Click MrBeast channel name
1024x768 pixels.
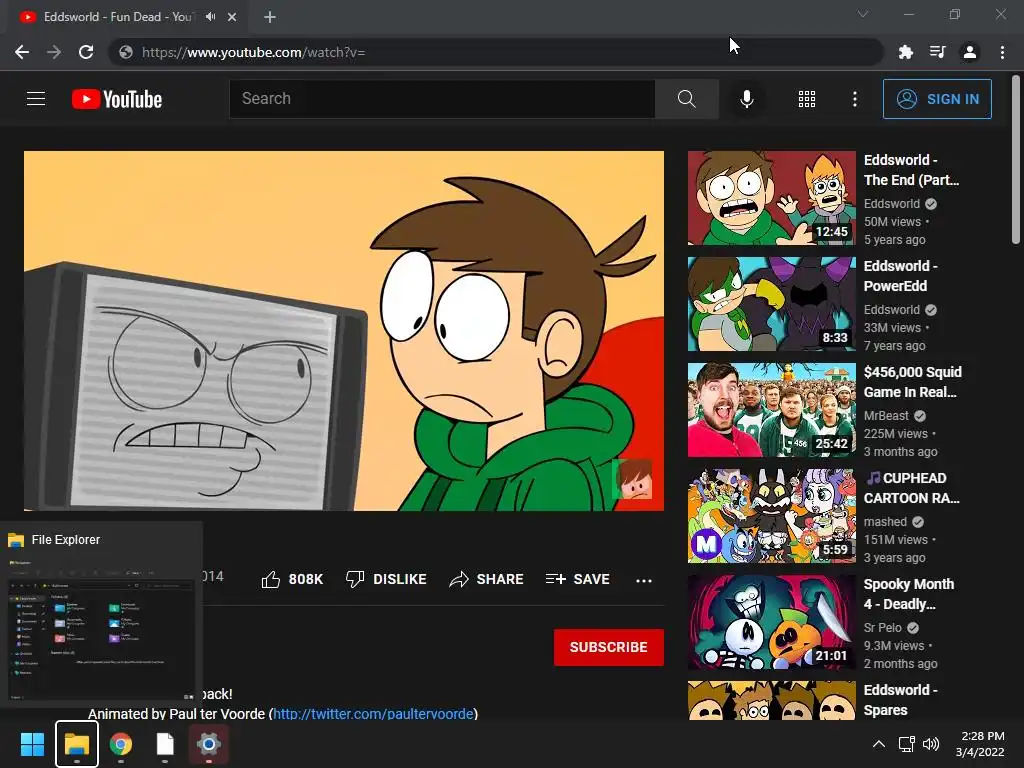point(886,415)
